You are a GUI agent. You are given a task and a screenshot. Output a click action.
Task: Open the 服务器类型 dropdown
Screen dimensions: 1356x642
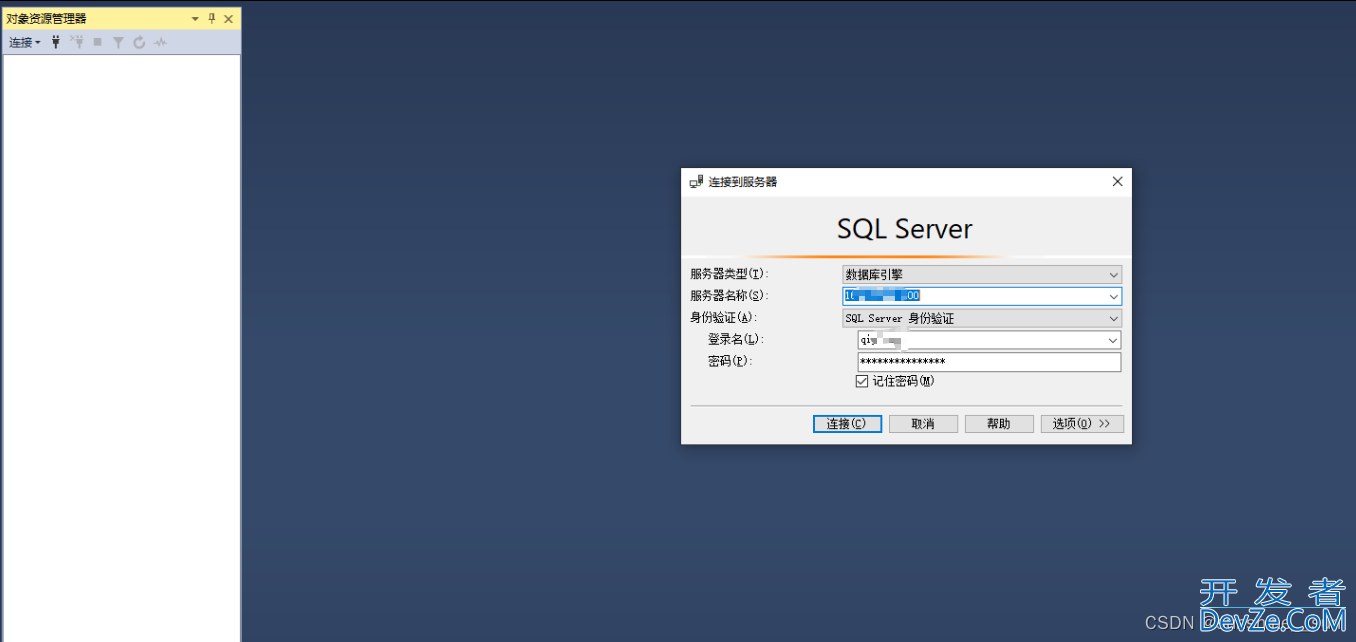click(982, 274)
